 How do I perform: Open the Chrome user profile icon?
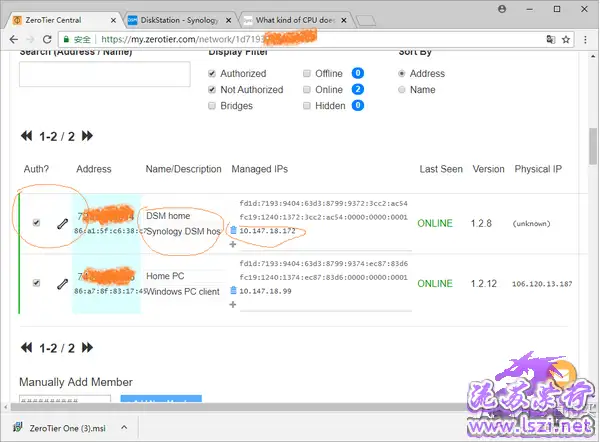tap(502, 9)
